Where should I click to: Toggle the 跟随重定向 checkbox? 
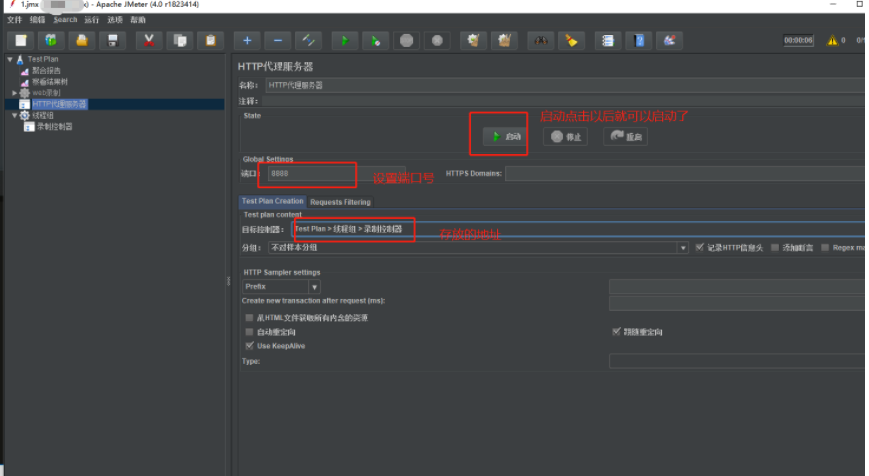[616, 331]
